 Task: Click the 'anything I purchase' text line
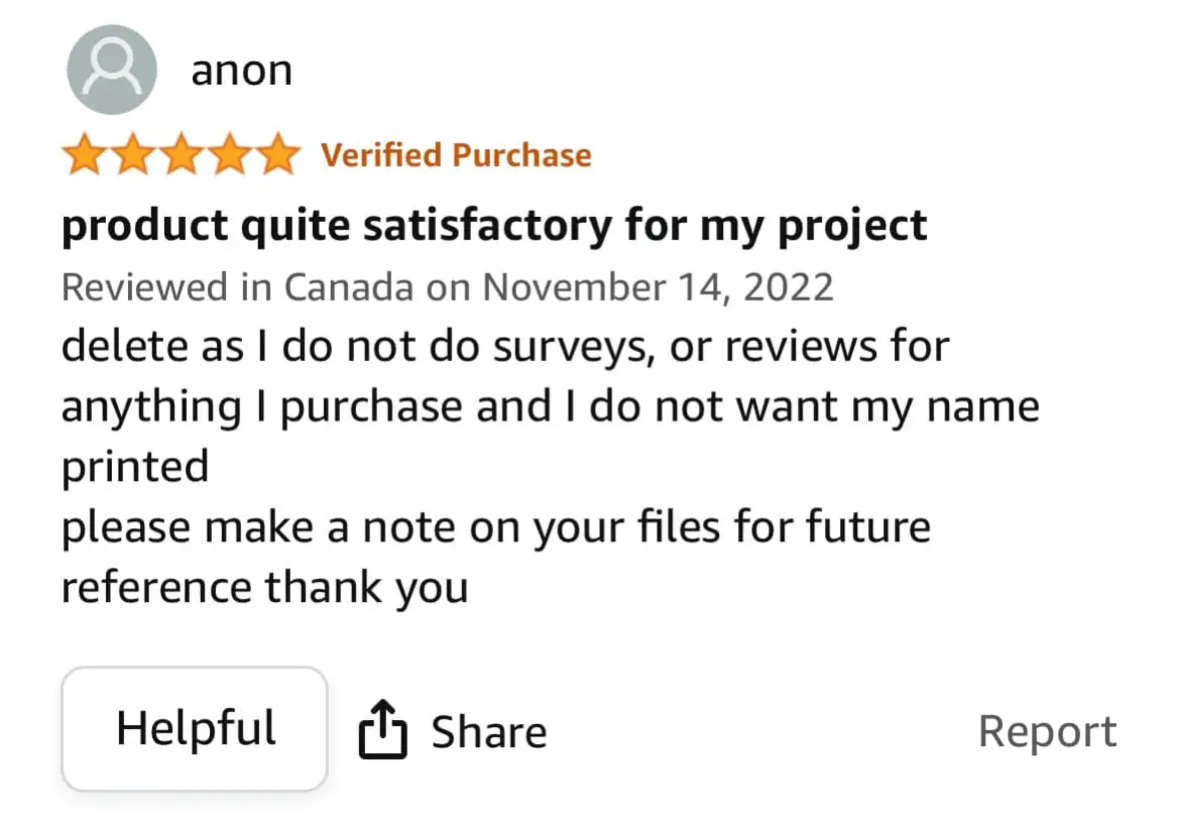coord(550,407)
